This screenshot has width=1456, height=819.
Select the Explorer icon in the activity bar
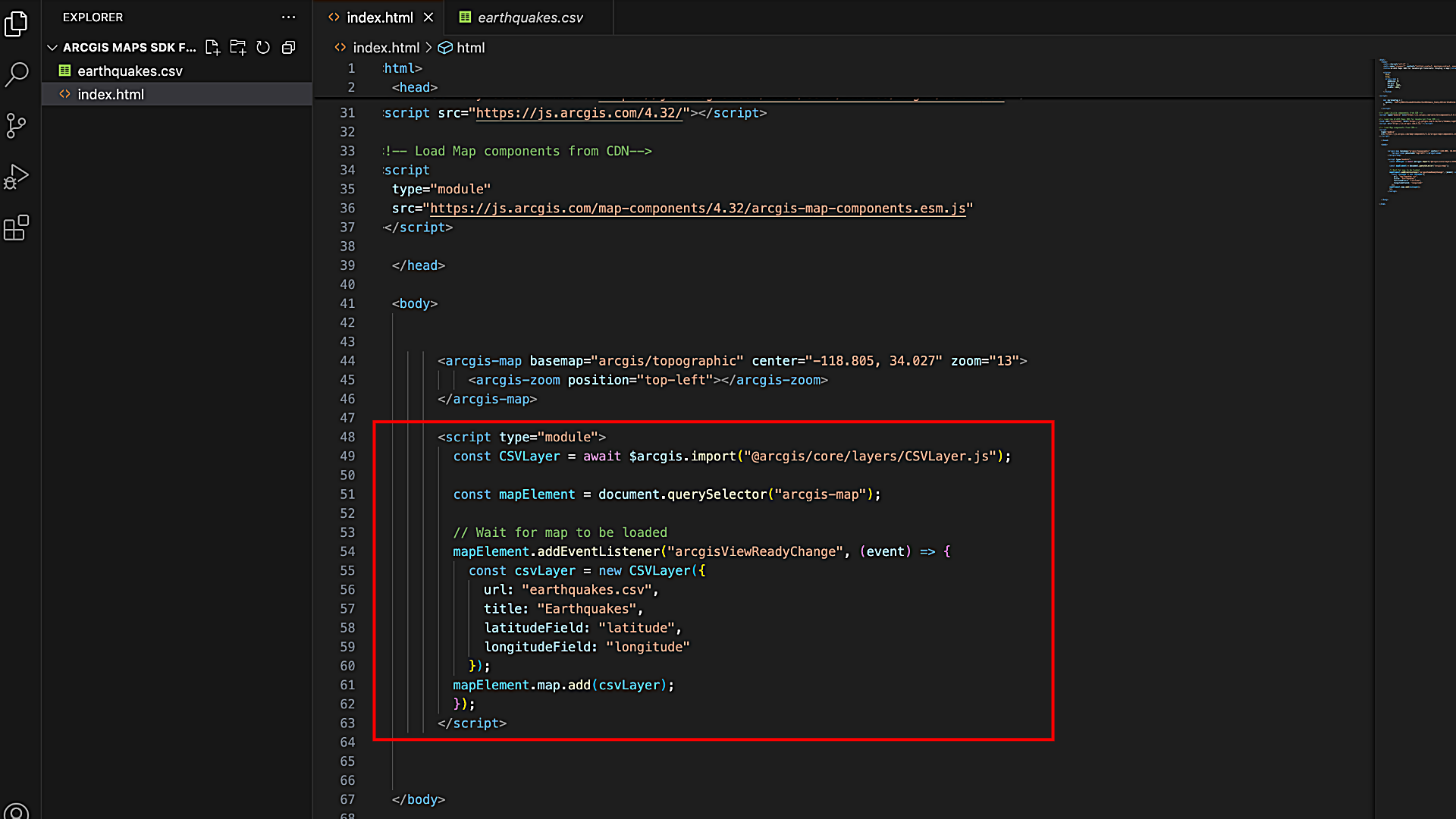coord(16,24)
